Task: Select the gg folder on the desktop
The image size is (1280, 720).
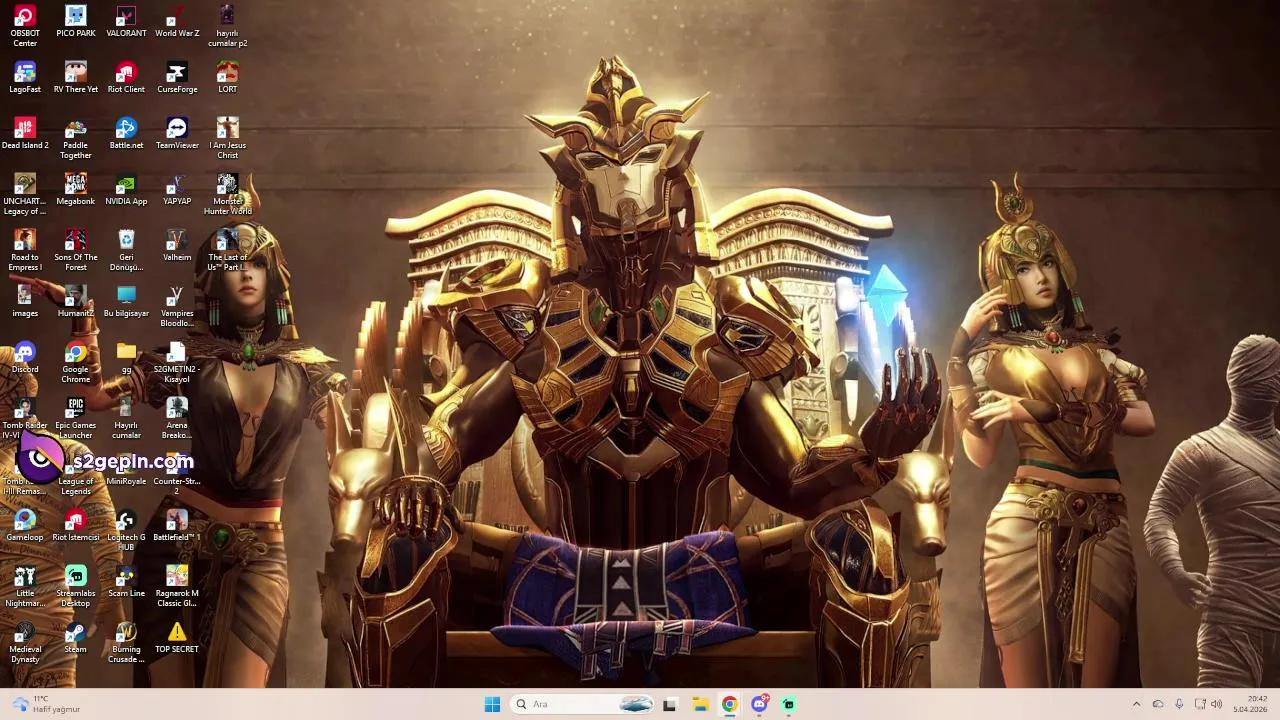Action: click(126, 358)
